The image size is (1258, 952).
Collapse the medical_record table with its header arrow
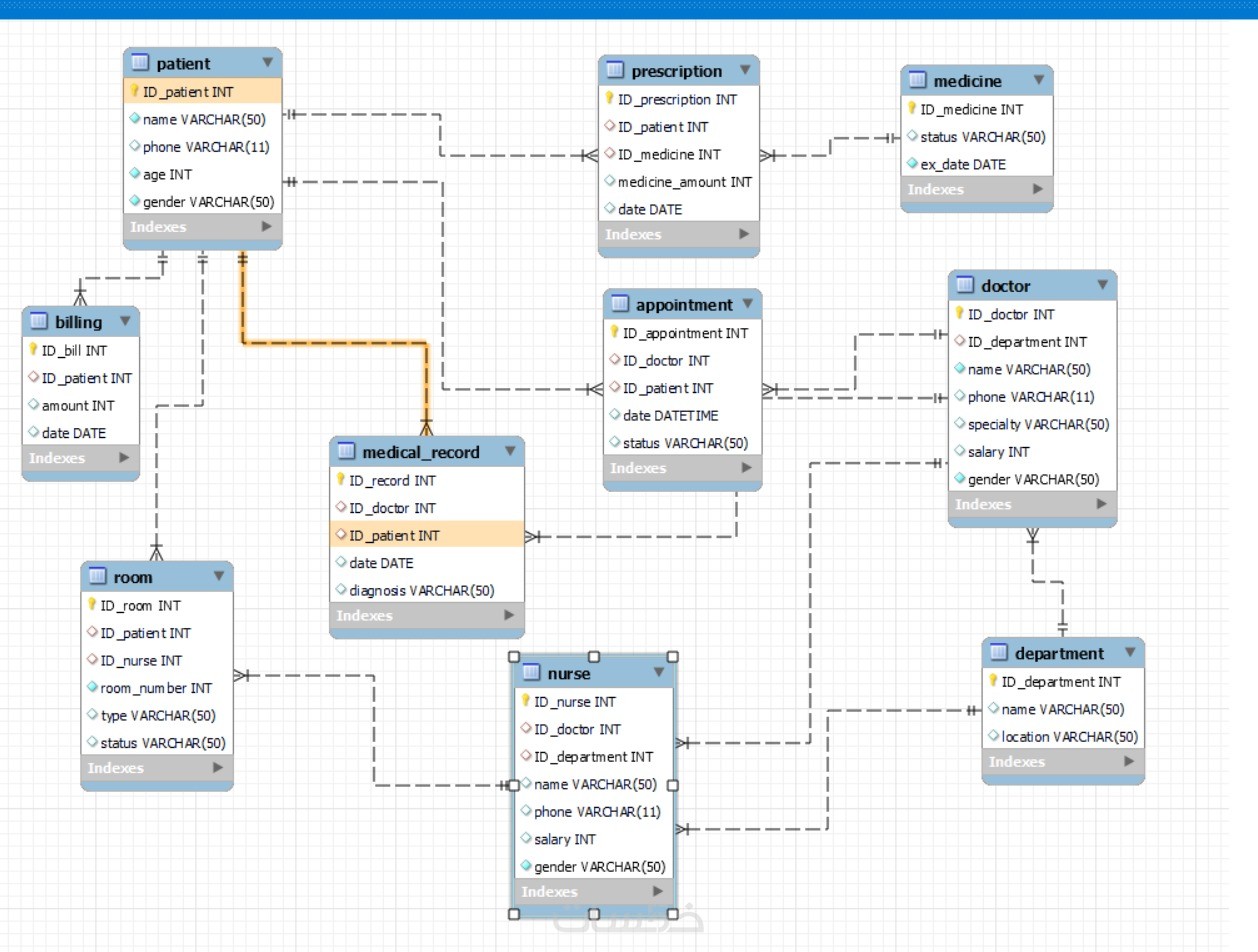pyautogui.click(x=509, y=451)
